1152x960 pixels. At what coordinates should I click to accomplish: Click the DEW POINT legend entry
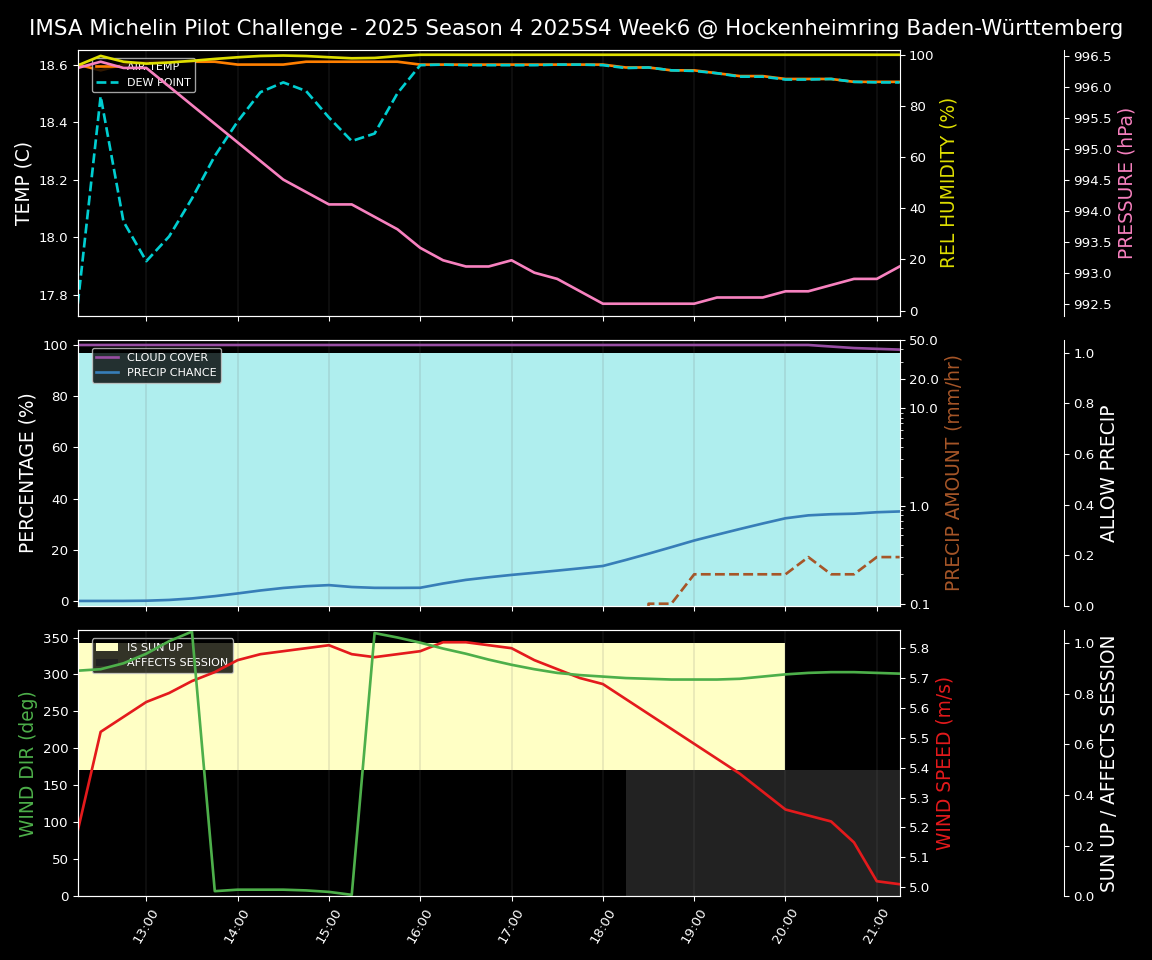point(158,83)
